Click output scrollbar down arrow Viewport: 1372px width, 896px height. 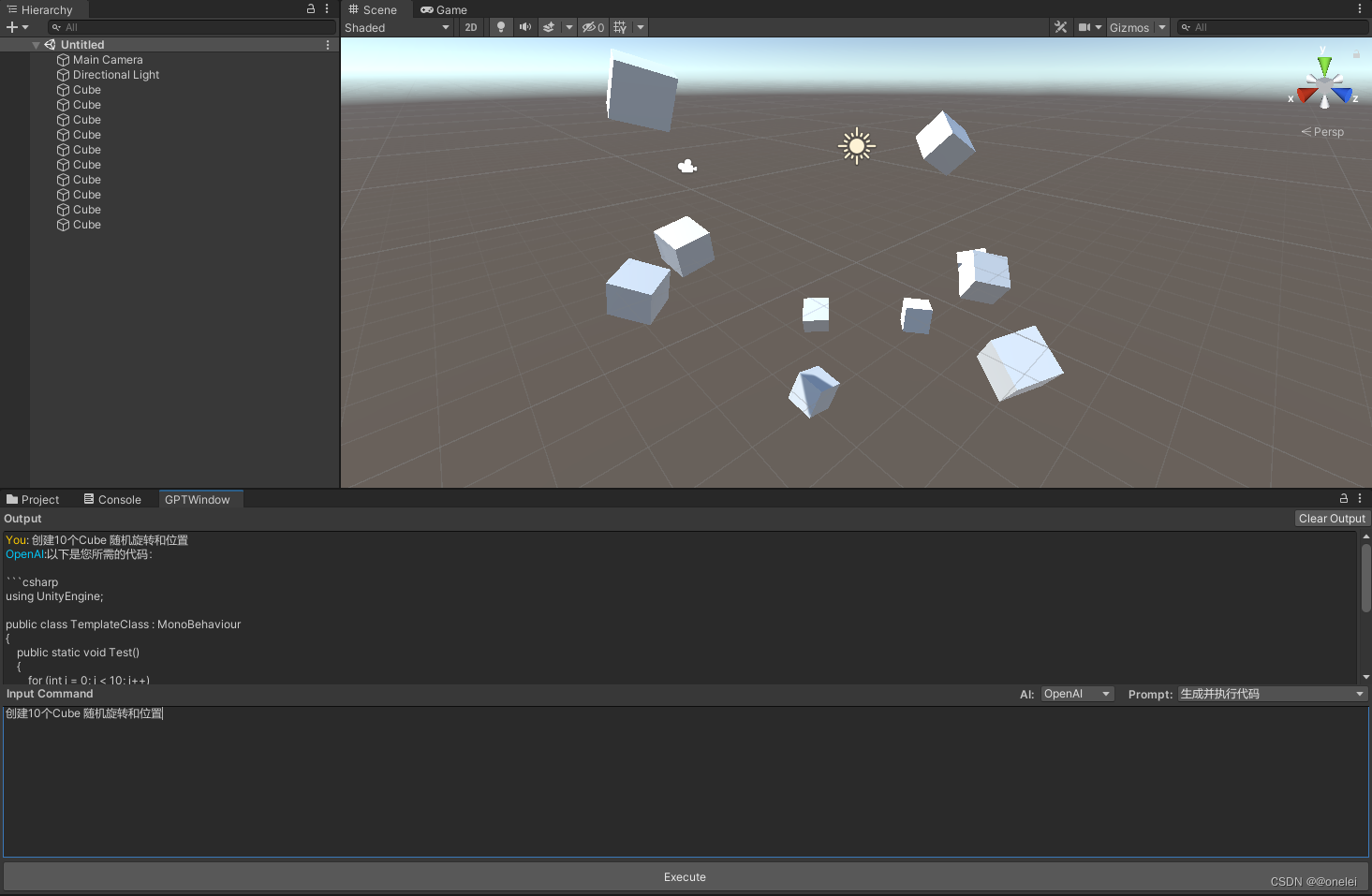point(1366,677)
